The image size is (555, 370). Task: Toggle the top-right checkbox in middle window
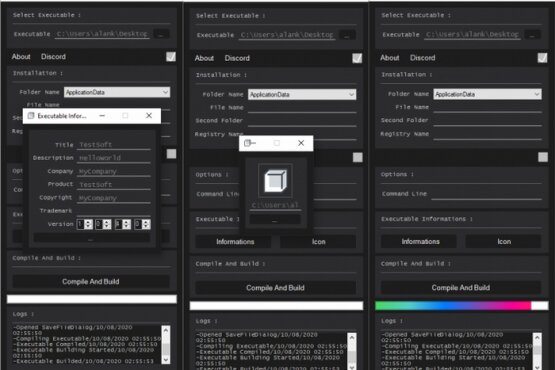point(357,58)
